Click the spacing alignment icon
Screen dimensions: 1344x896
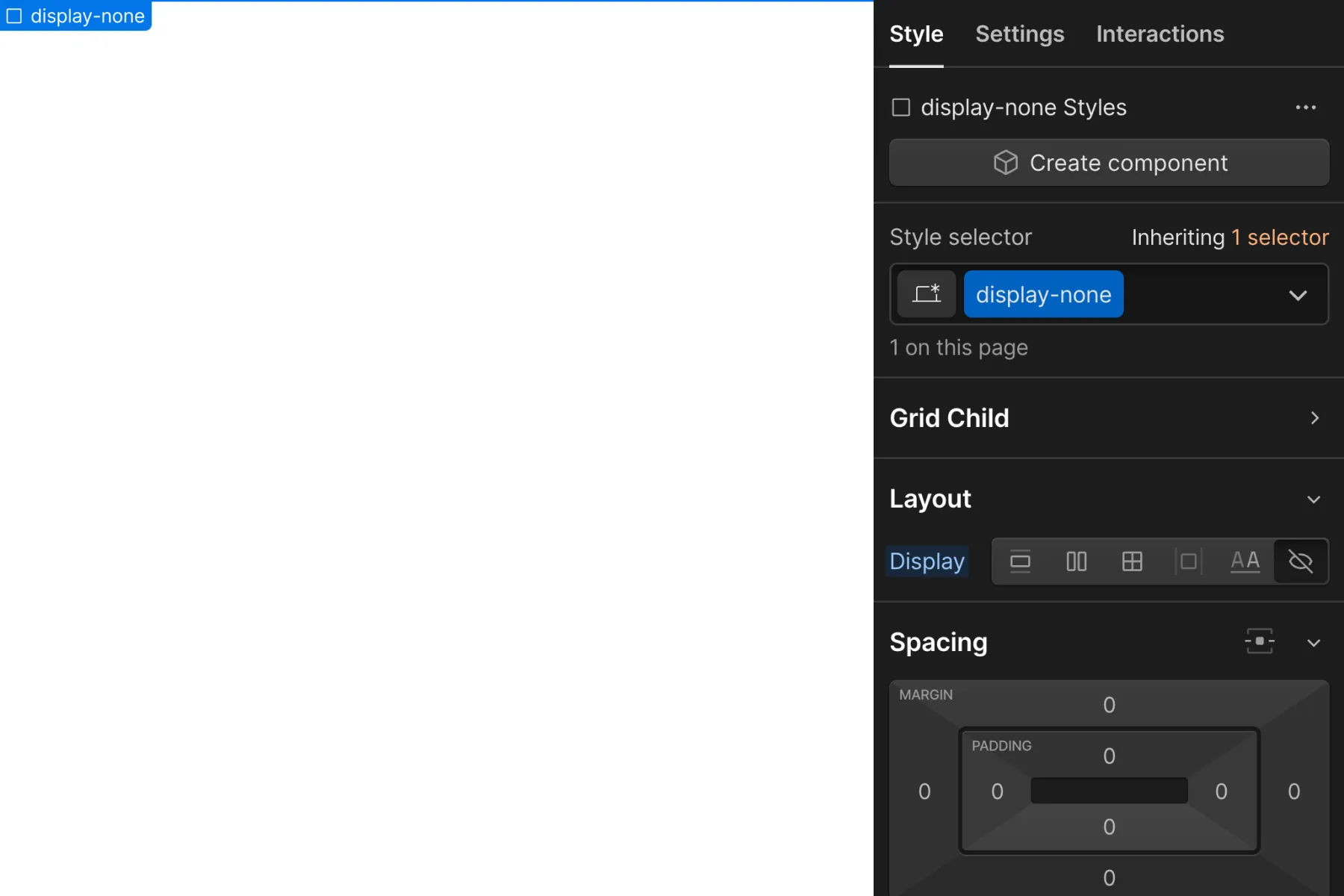1260,641
